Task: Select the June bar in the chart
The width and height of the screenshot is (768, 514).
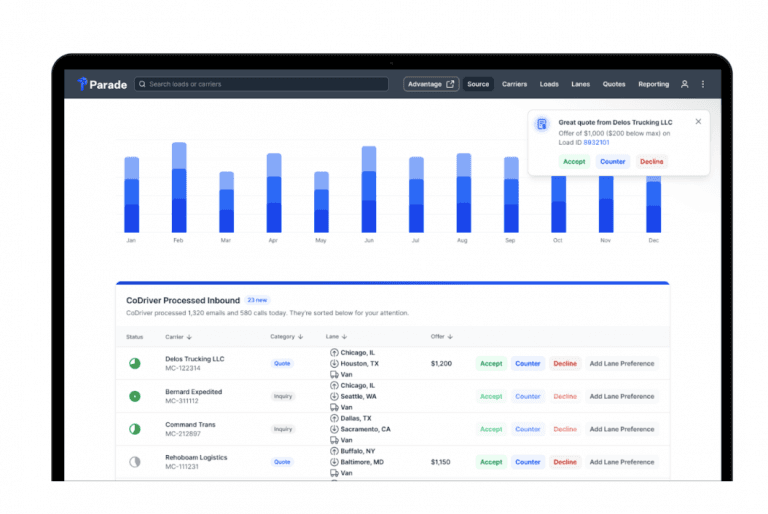Action: [x=369, y=189]
